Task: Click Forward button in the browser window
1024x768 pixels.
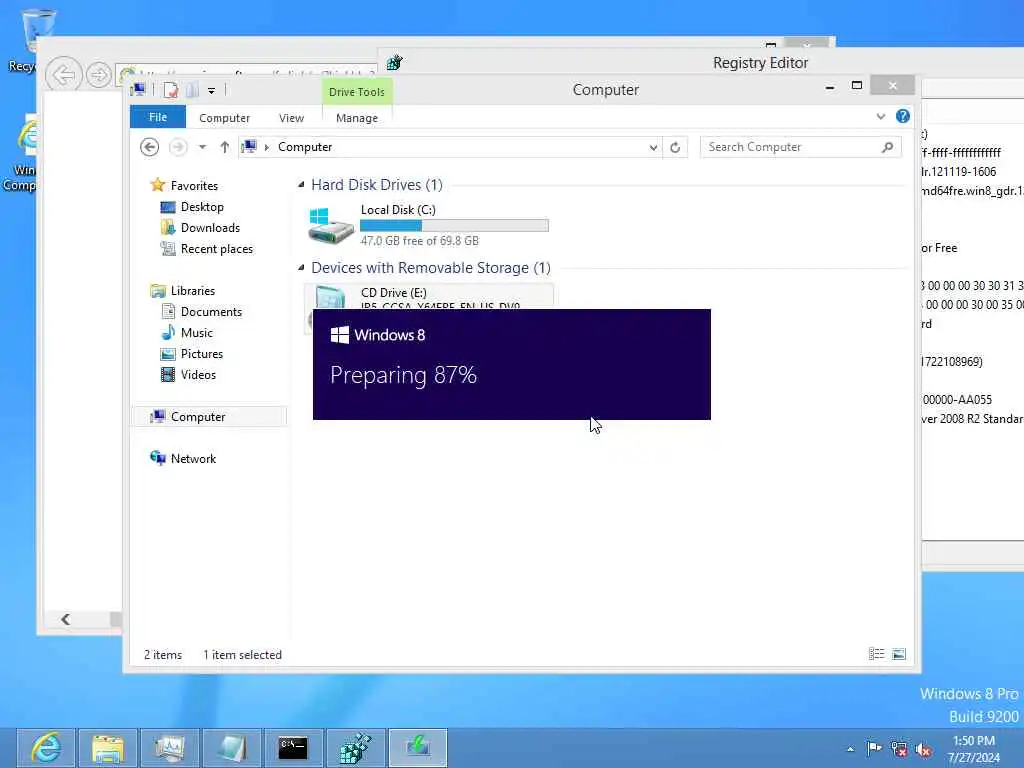Action: pyautogui.click(x=99, y=75)
